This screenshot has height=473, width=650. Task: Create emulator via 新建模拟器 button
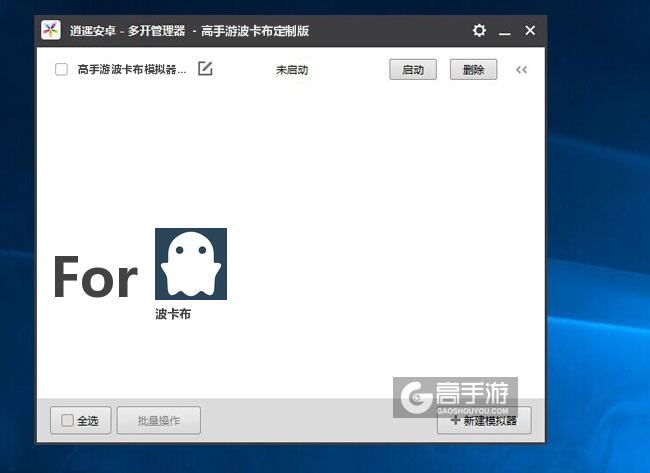484,420
